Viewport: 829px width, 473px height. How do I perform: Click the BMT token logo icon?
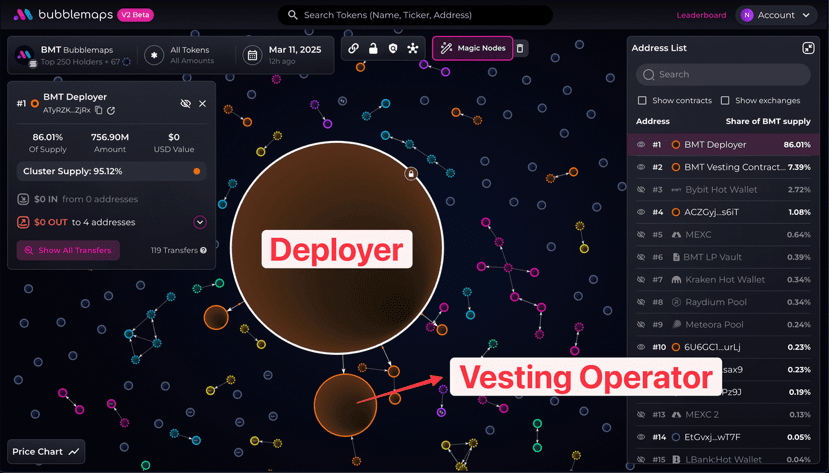click(24, 55)
